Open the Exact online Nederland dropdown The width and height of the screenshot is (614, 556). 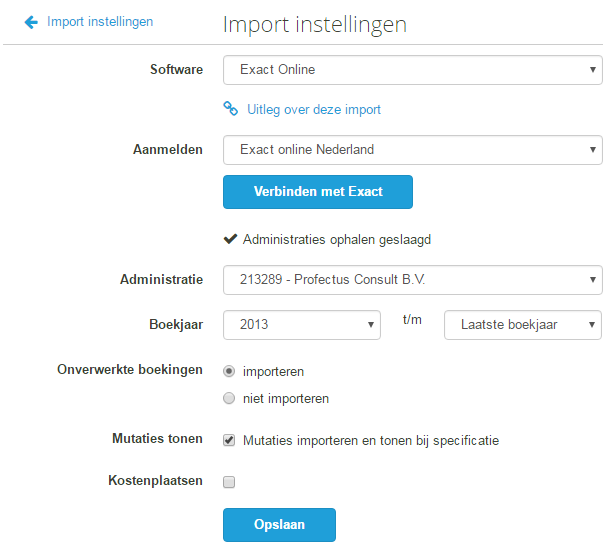click(413, 150)
